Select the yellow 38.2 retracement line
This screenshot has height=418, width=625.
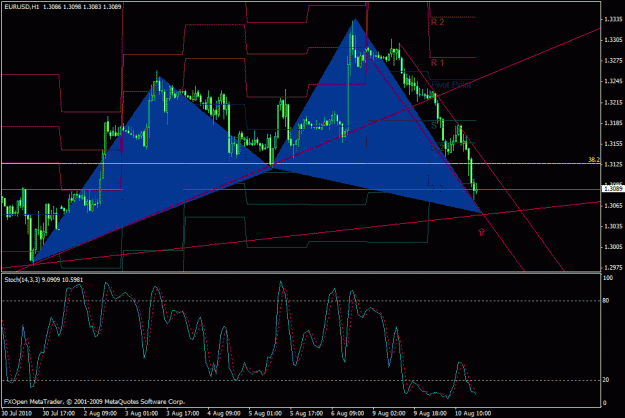pyautogui.click(x=301, y=163)
